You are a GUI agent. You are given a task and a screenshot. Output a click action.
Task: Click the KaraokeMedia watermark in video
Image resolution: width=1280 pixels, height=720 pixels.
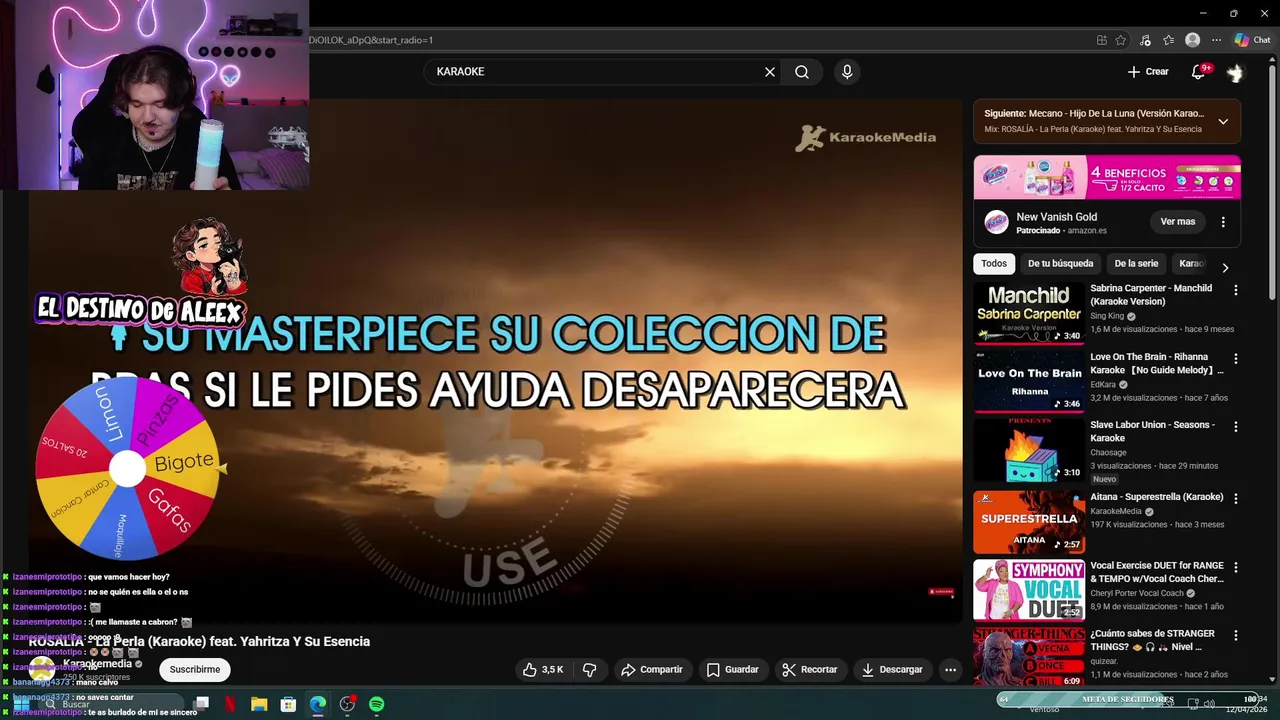coord(866,138)
